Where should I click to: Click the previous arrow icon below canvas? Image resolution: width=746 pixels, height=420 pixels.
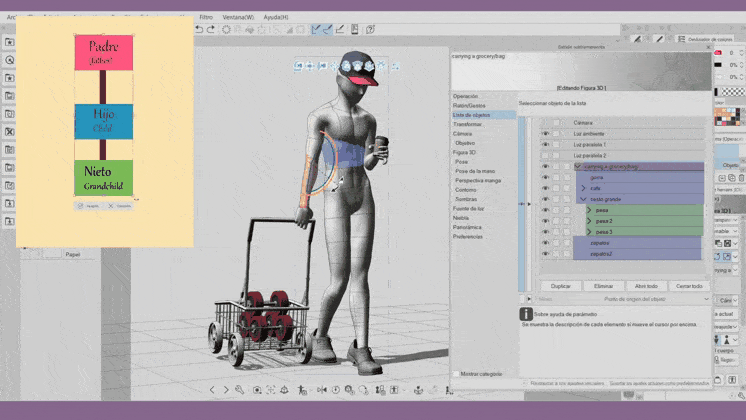pyautogui.click(x=212, y=389)
